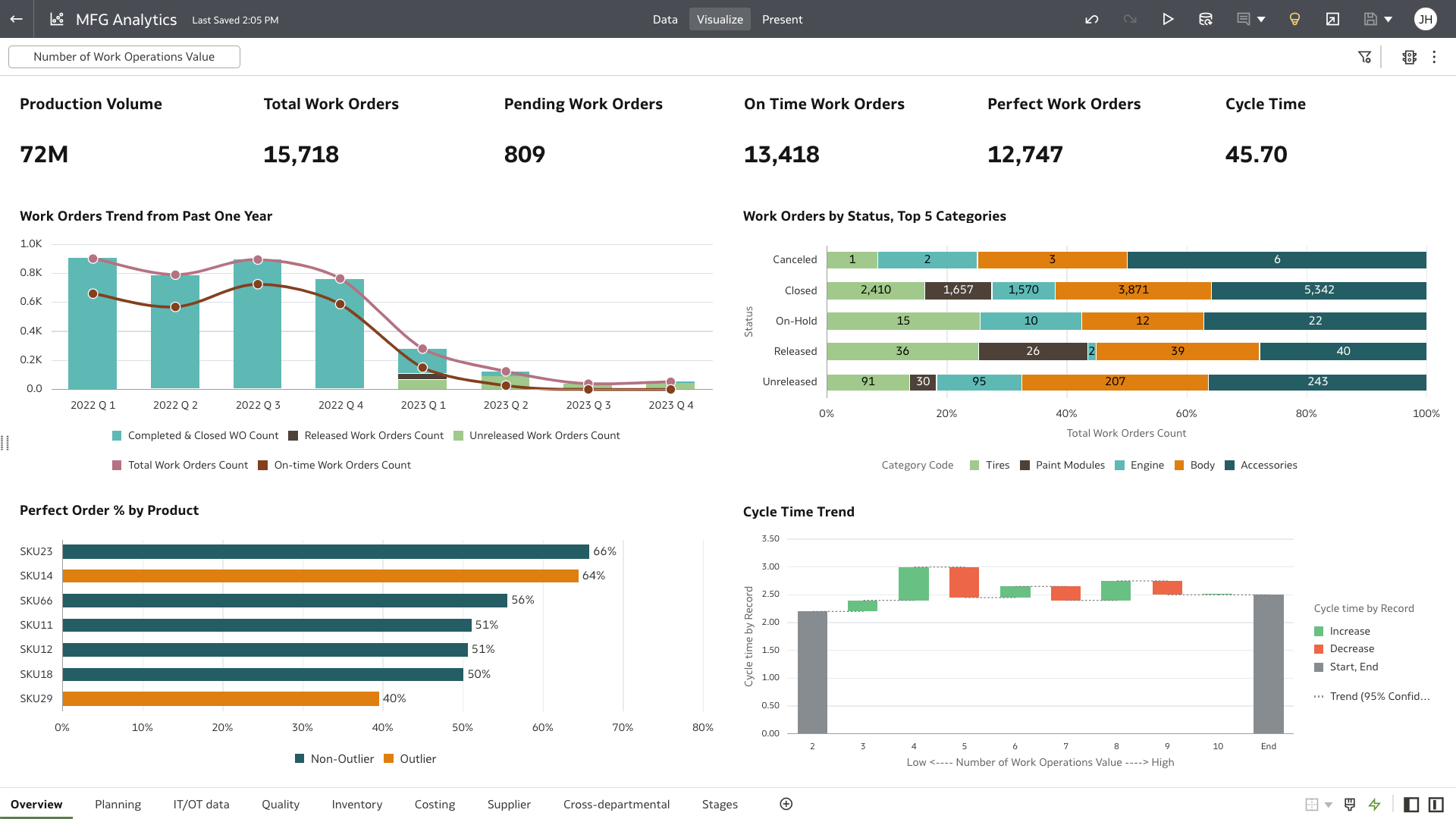Click the settings gear icon on the right
The height and width of the screenshot is (819, 1456).
[1409, 57]
